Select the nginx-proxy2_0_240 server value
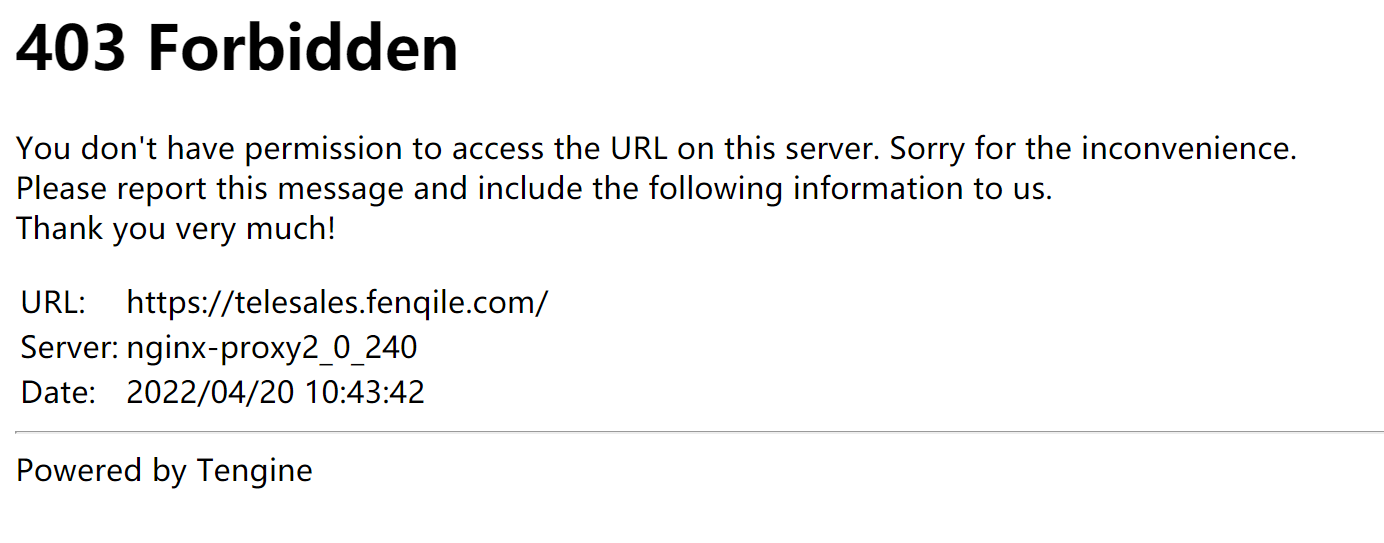The width and height of the screenshot is (1384, 543). 272,347
